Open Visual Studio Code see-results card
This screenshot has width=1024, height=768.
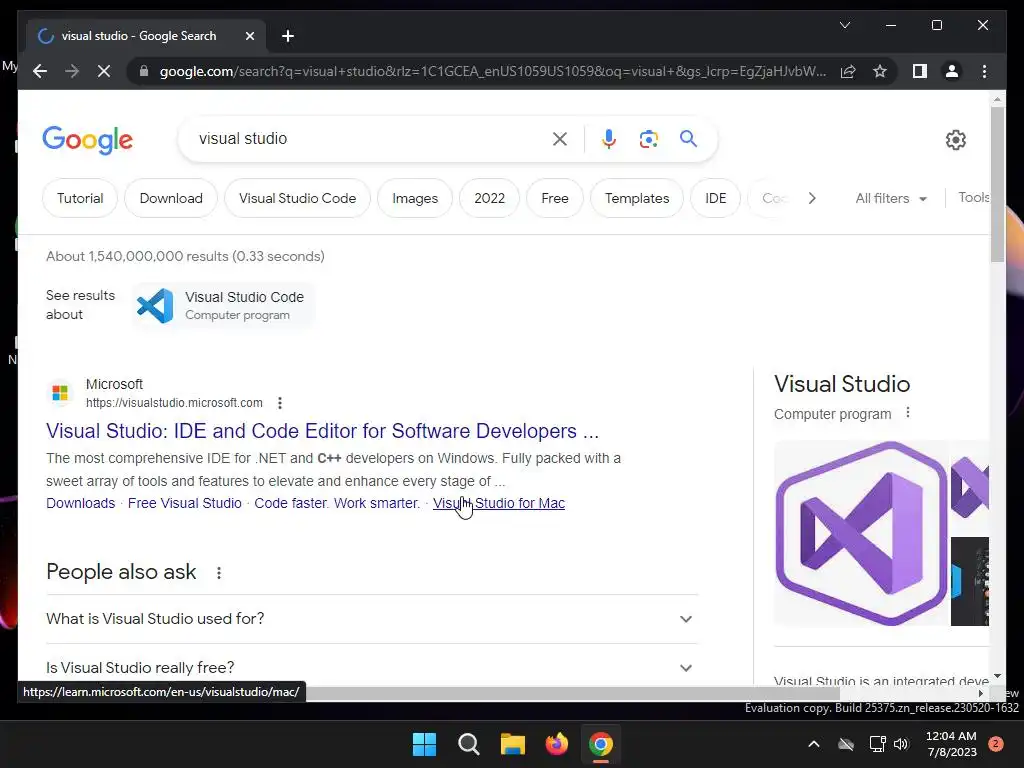tap(223, 306)
